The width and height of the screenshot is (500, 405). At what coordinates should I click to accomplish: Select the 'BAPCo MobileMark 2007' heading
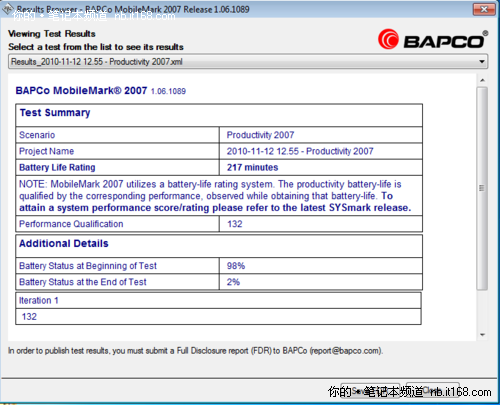click(81, 91)
